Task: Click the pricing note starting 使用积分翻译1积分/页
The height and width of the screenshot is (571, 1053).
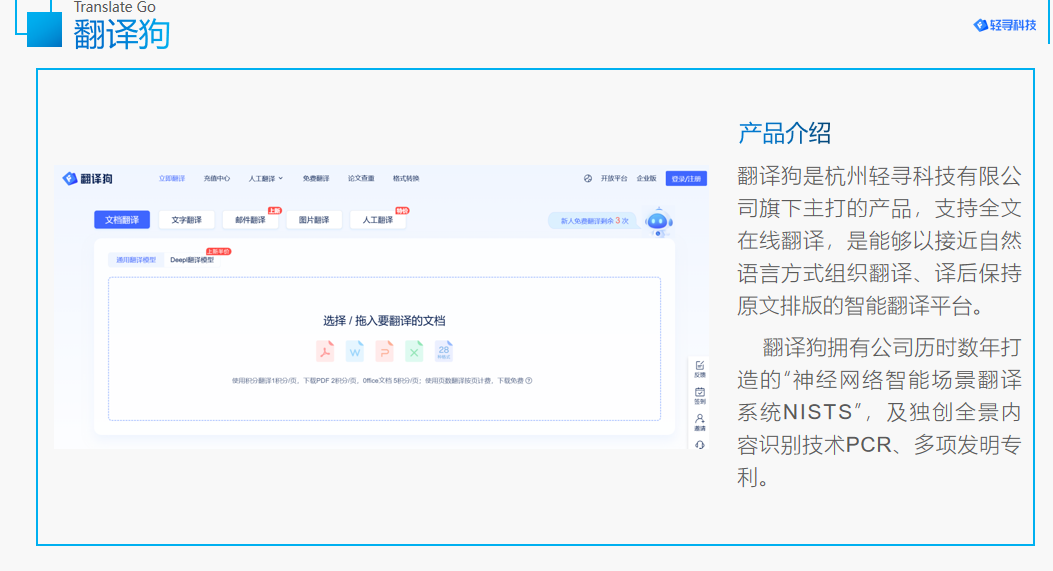Action: [x=377, y=381]
